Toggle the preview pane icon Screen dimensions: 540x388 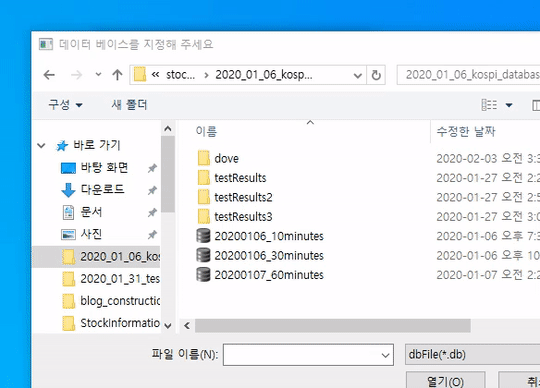click(x=536, y=105)
